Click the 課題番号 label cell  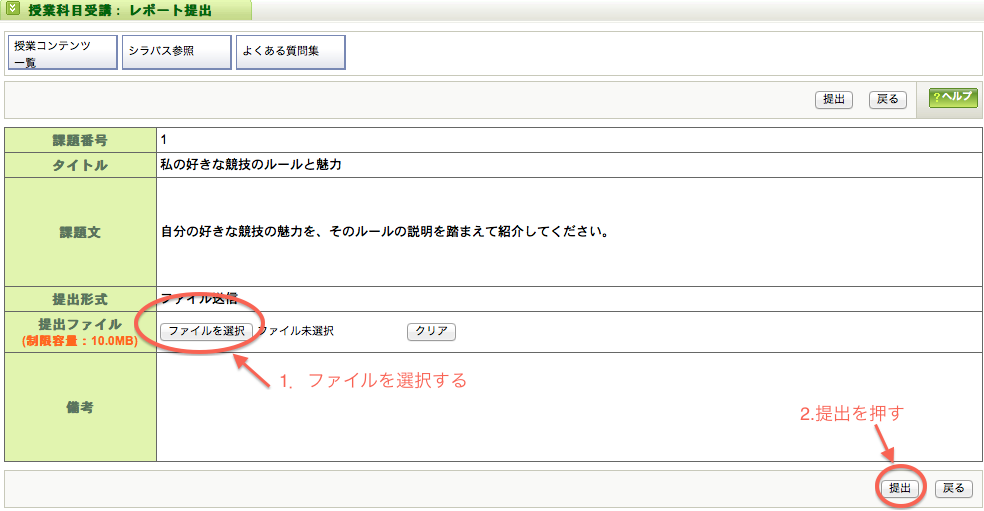(80, 140)
